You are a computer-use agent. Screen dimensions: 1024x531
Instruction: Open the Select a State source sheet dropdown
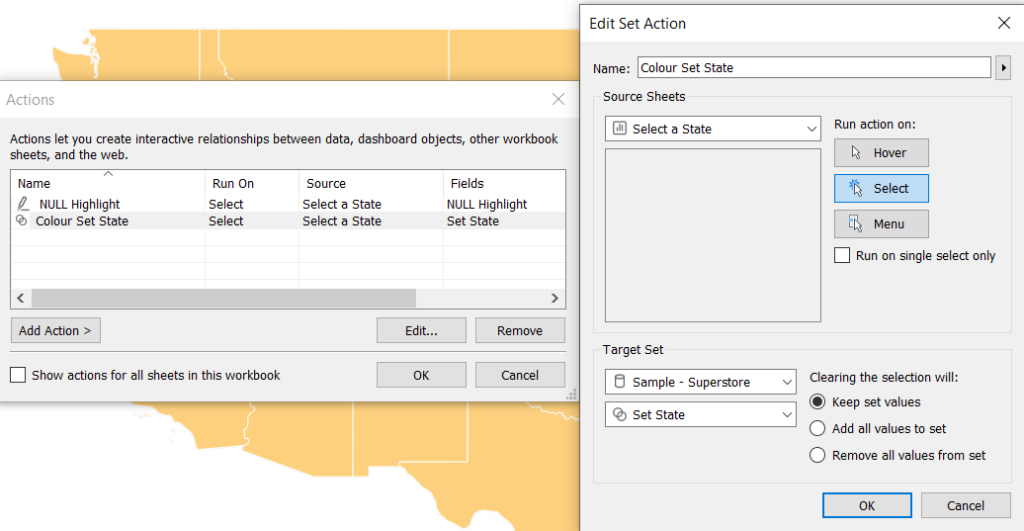pos(712,129)
